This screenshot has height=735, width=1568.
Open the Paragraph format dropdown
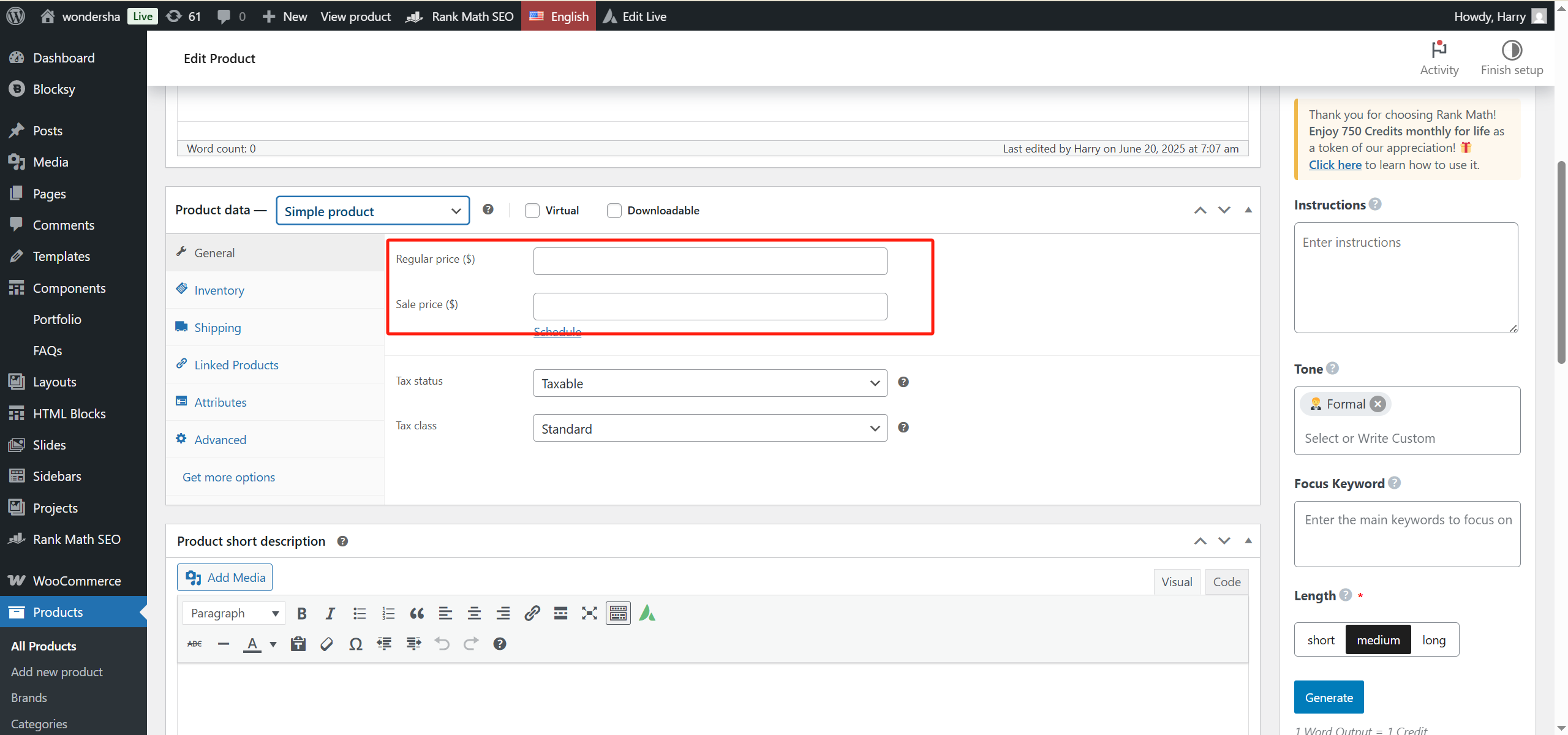click(234, 613)
